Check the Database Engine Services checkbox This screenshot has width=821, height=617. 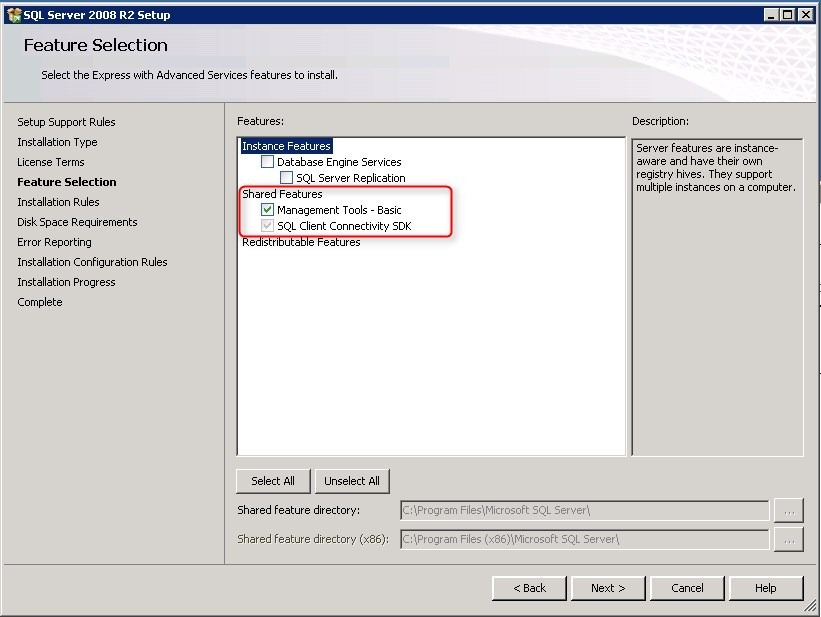[x=267, y=162]
